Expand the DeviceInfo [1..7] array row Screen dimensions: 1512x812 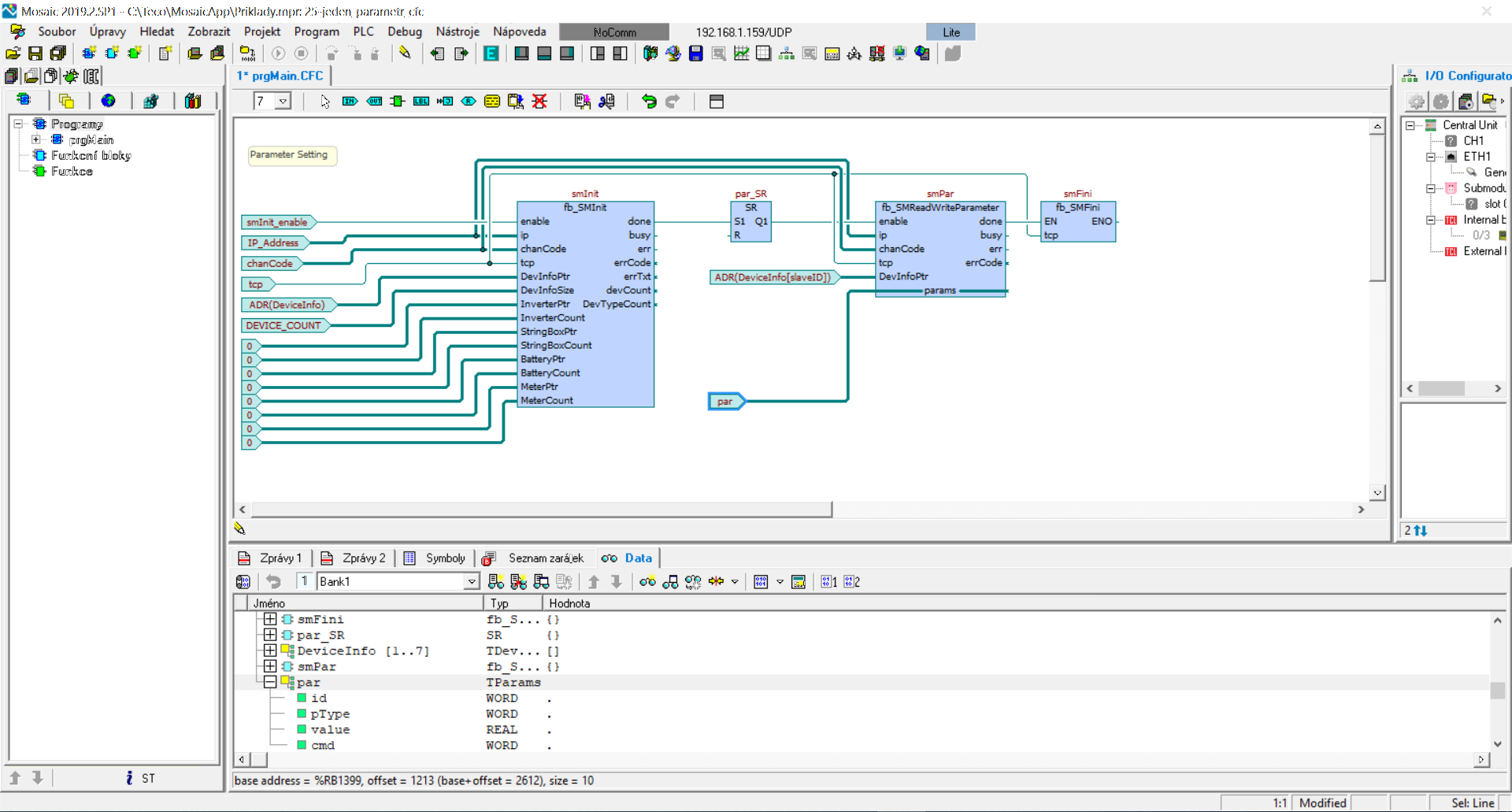pyautogui.click(x=270, y=651)
